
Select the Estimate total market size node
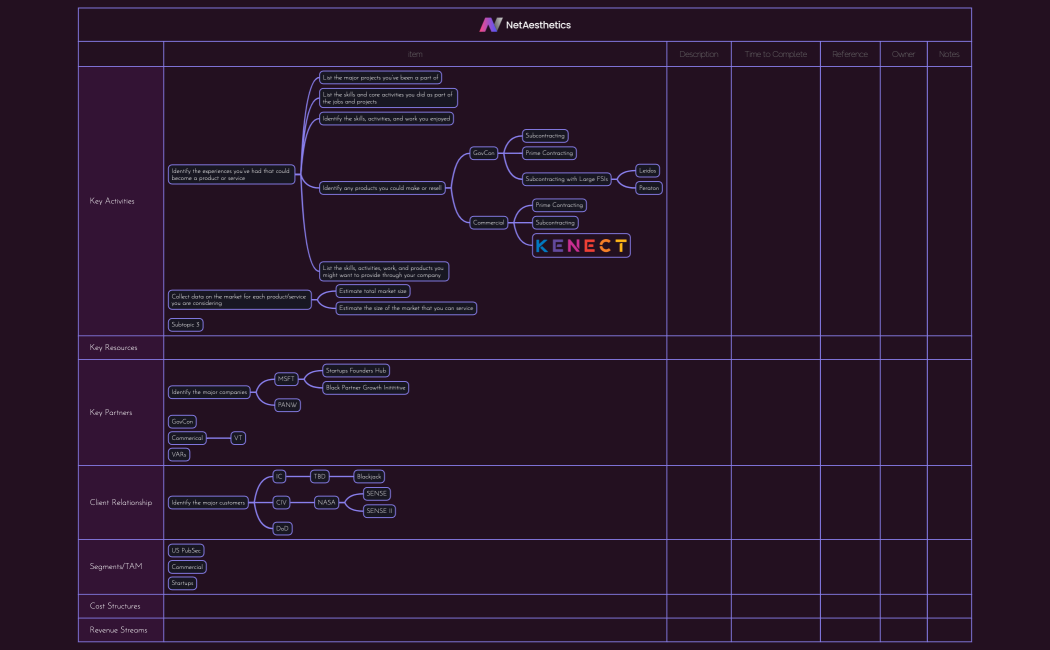click(x=373, y=291)
